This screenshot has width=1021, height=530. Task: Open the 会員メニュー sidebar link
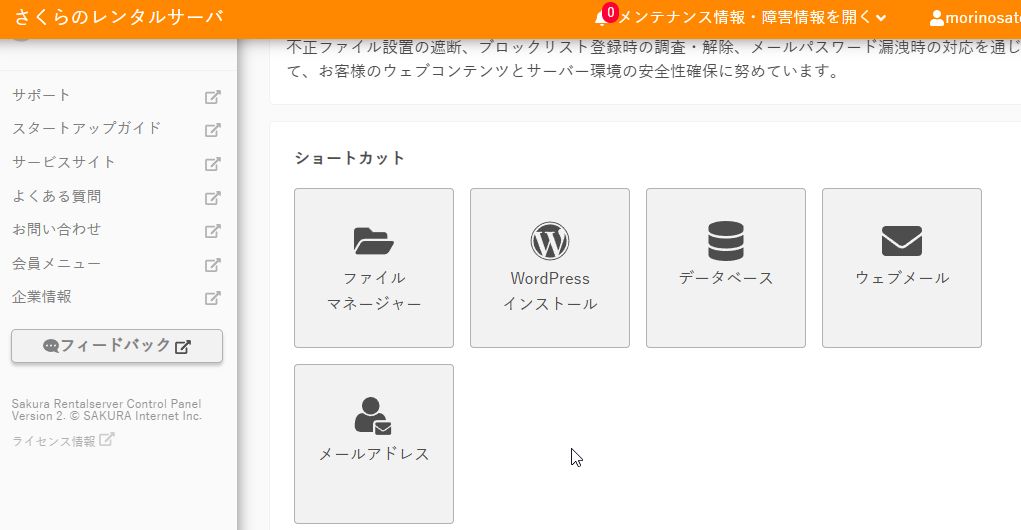[57, 263]
